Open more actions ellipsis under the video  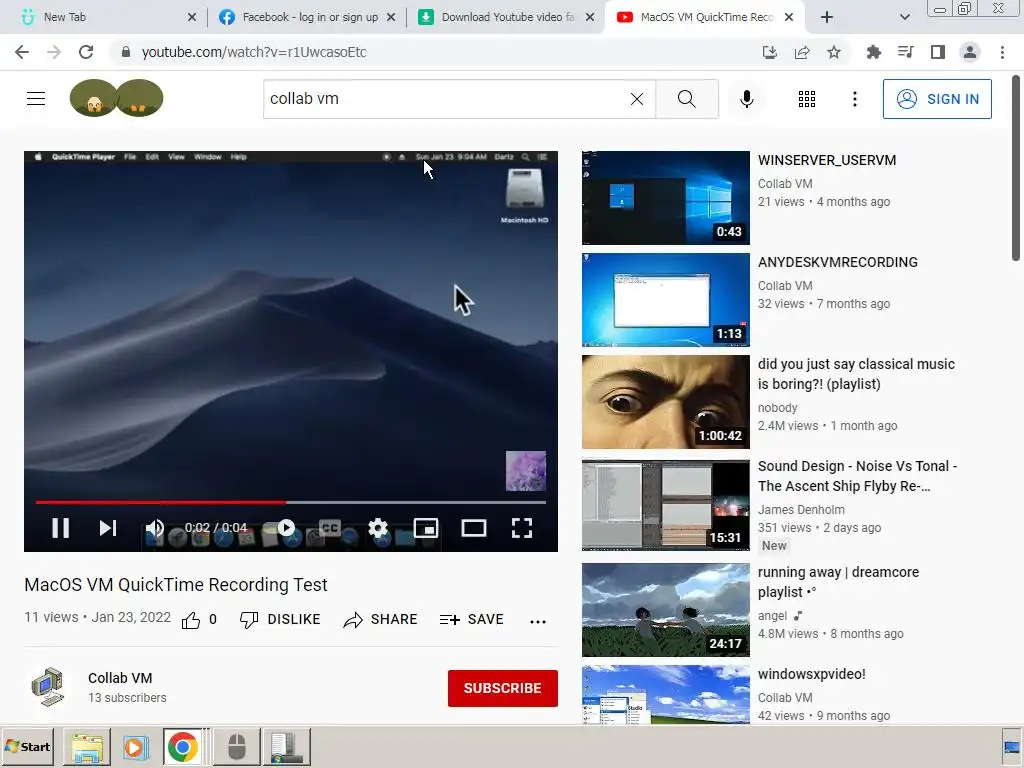(537, 621)
